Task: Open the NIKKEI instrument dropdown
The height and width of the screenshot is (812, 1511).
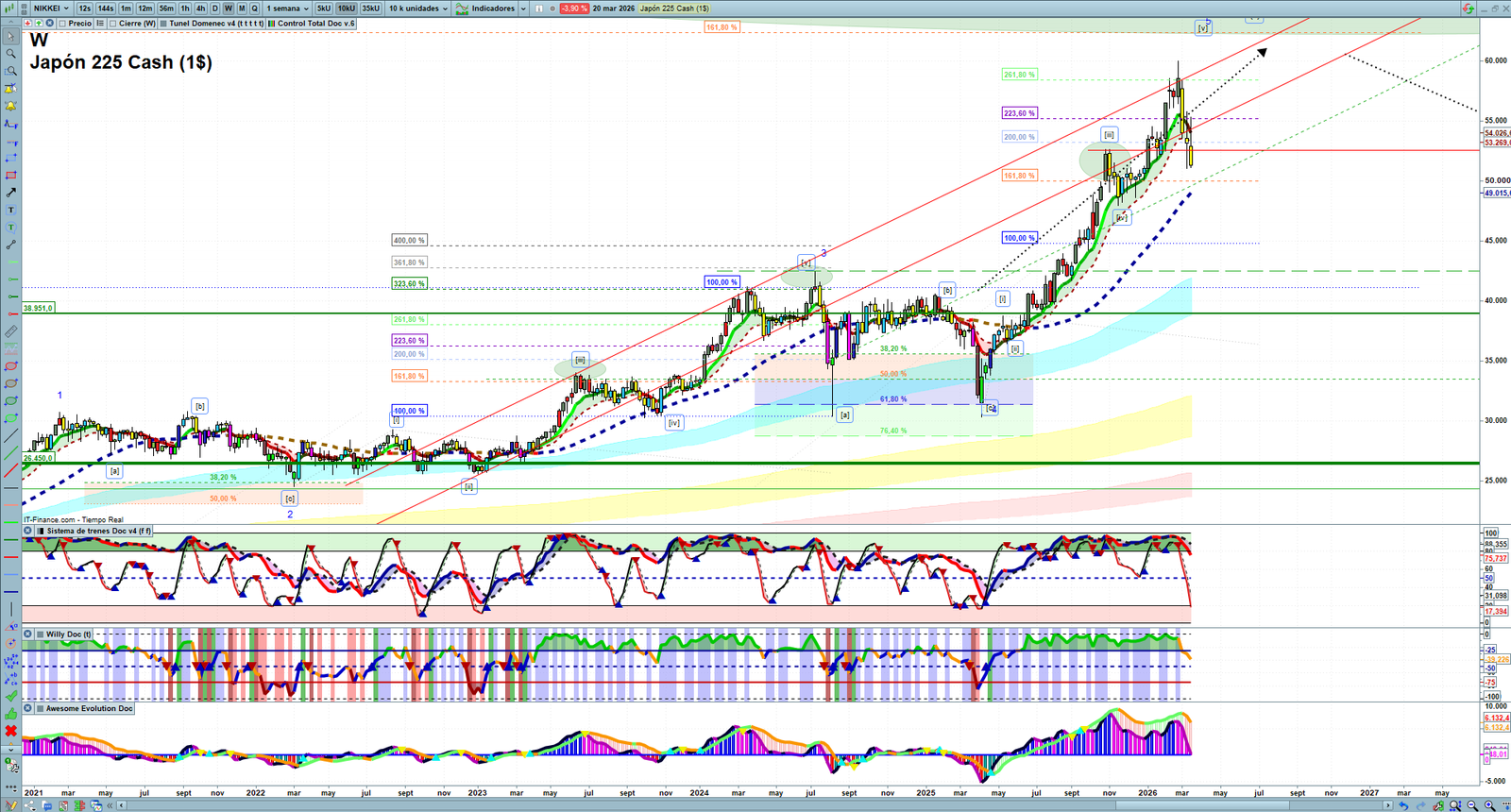Action: point(52,8)
